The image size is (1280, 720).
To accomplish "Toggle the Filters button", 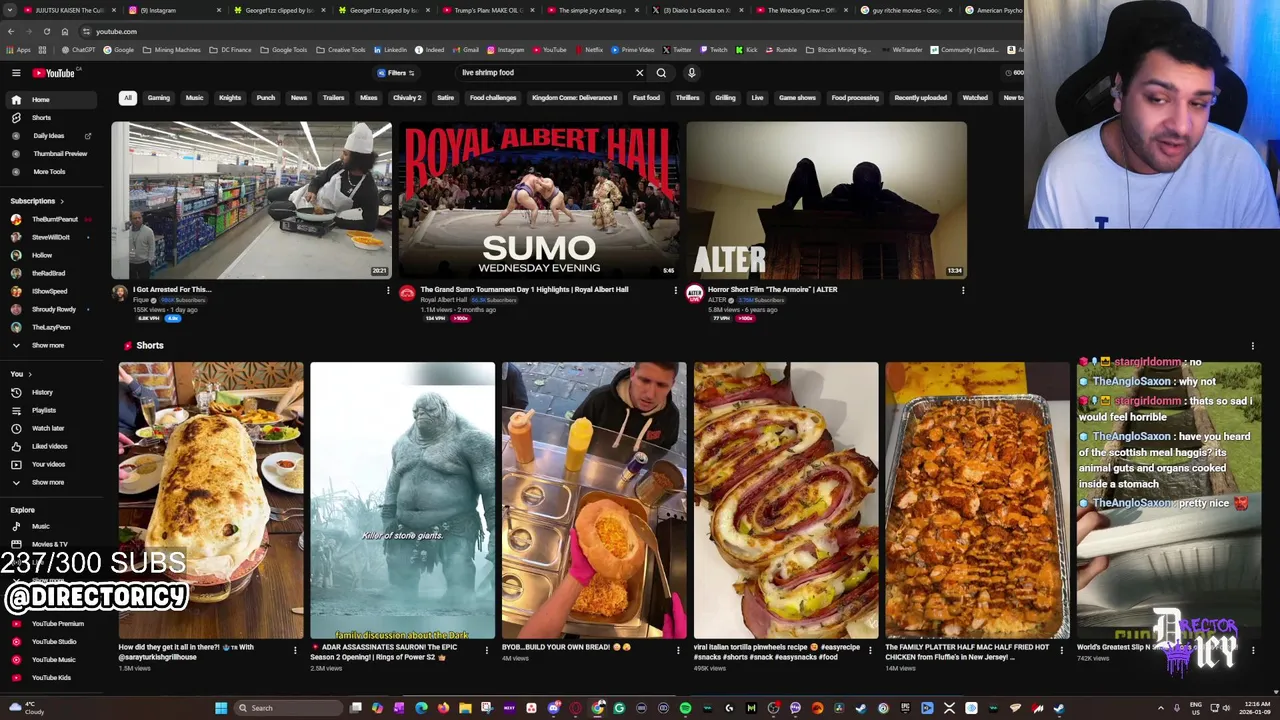I will (396, 73).
